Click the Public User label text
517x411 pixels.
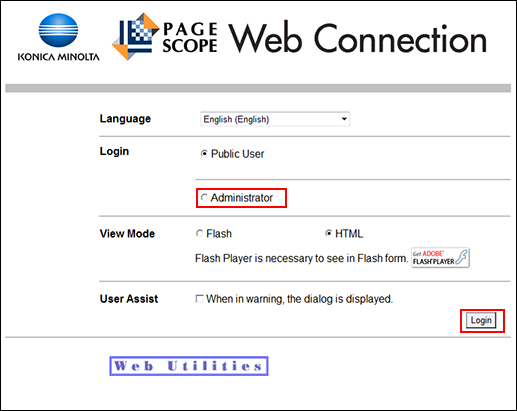[x=237, y=154]
